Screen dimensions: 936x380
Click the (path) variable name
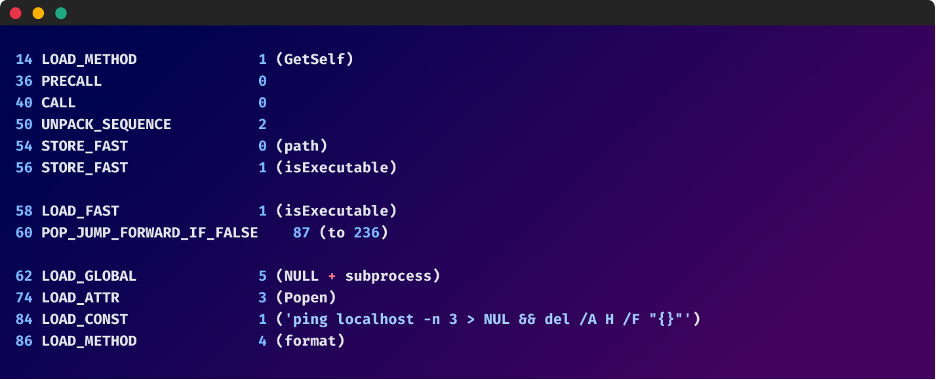tap(301, 146)
